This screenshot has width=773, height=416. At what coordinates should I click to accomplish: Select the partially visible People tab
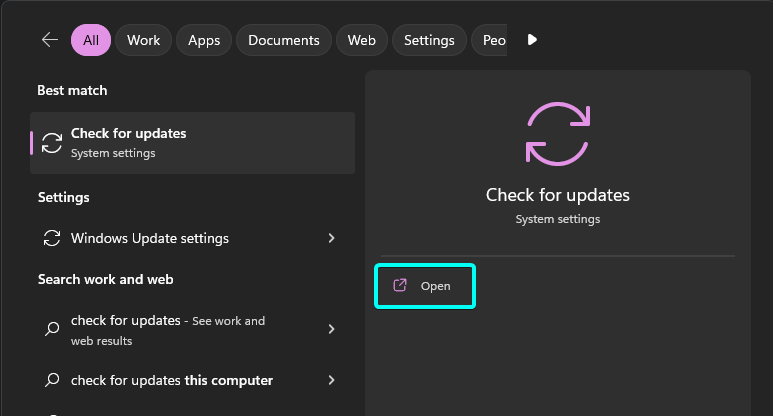[x=490, y=40]
